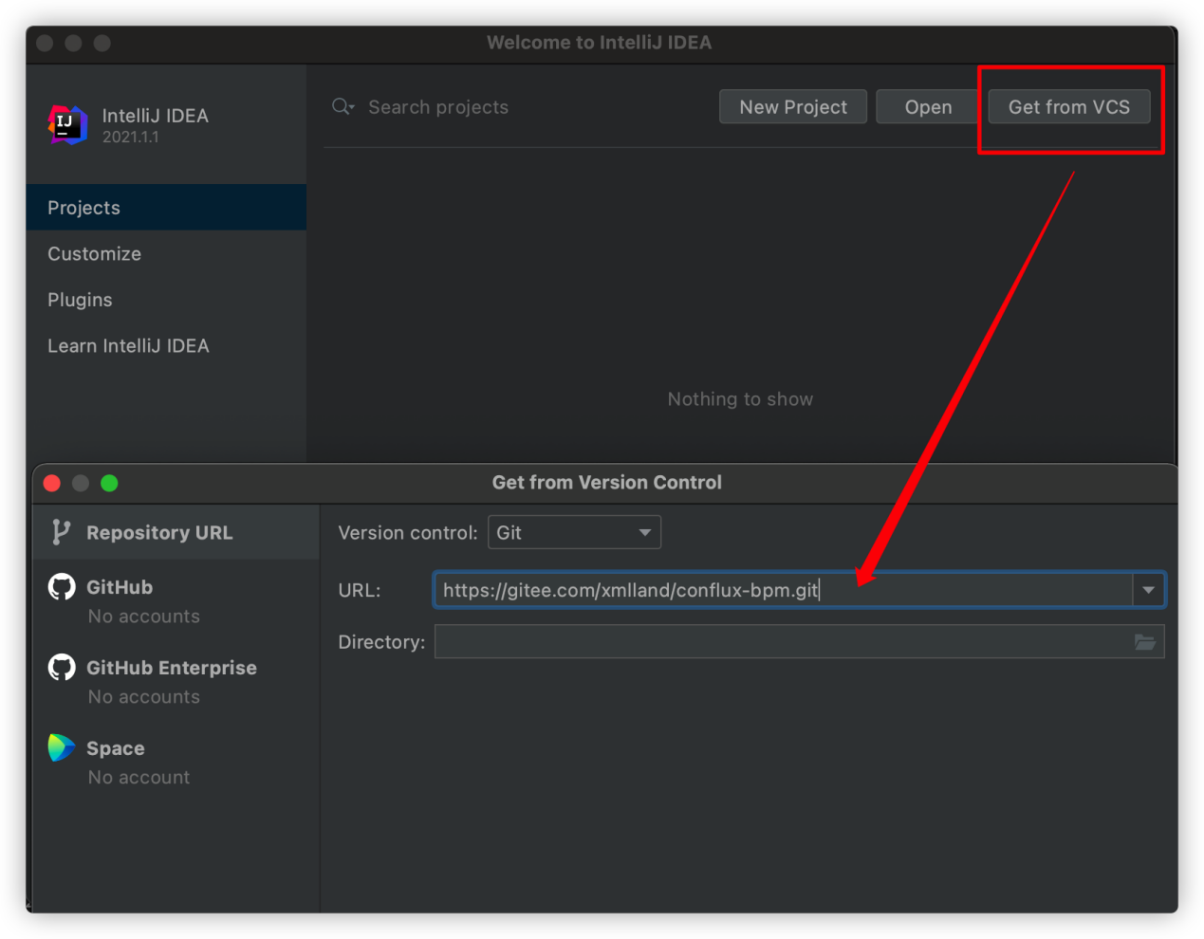
Task: Expand the URL history dropdown arrow
Action: point(1148,590)
